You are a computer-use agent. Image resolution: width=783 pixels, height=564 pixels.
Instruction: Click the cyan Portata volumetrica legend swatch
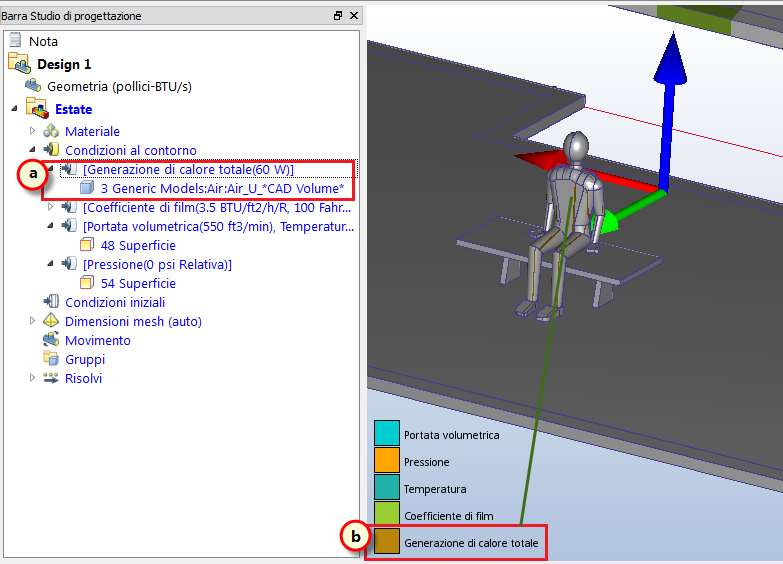coord(387,433)
